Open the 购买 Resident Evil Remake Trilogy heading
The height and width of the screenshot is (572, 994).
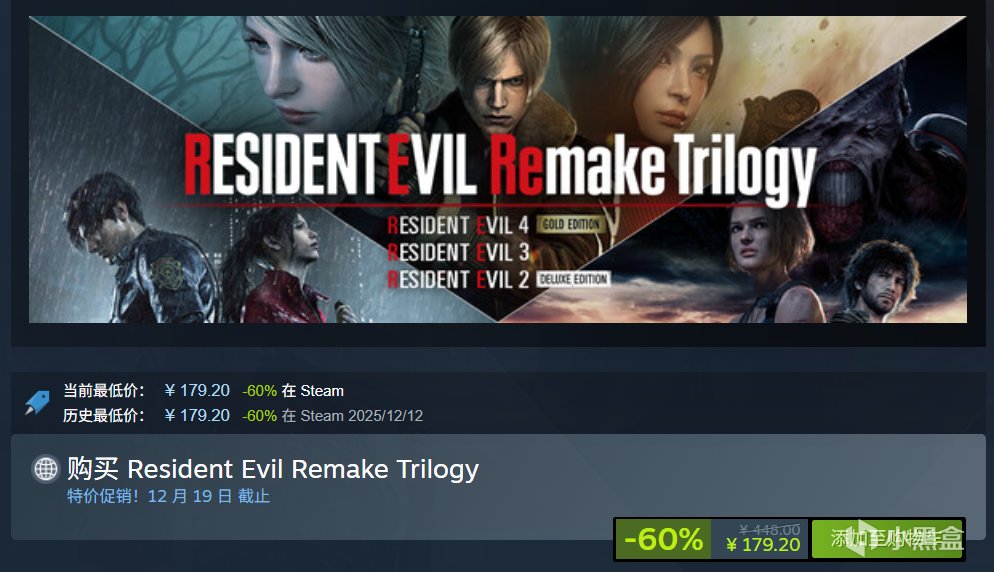(x=273, y=469)
